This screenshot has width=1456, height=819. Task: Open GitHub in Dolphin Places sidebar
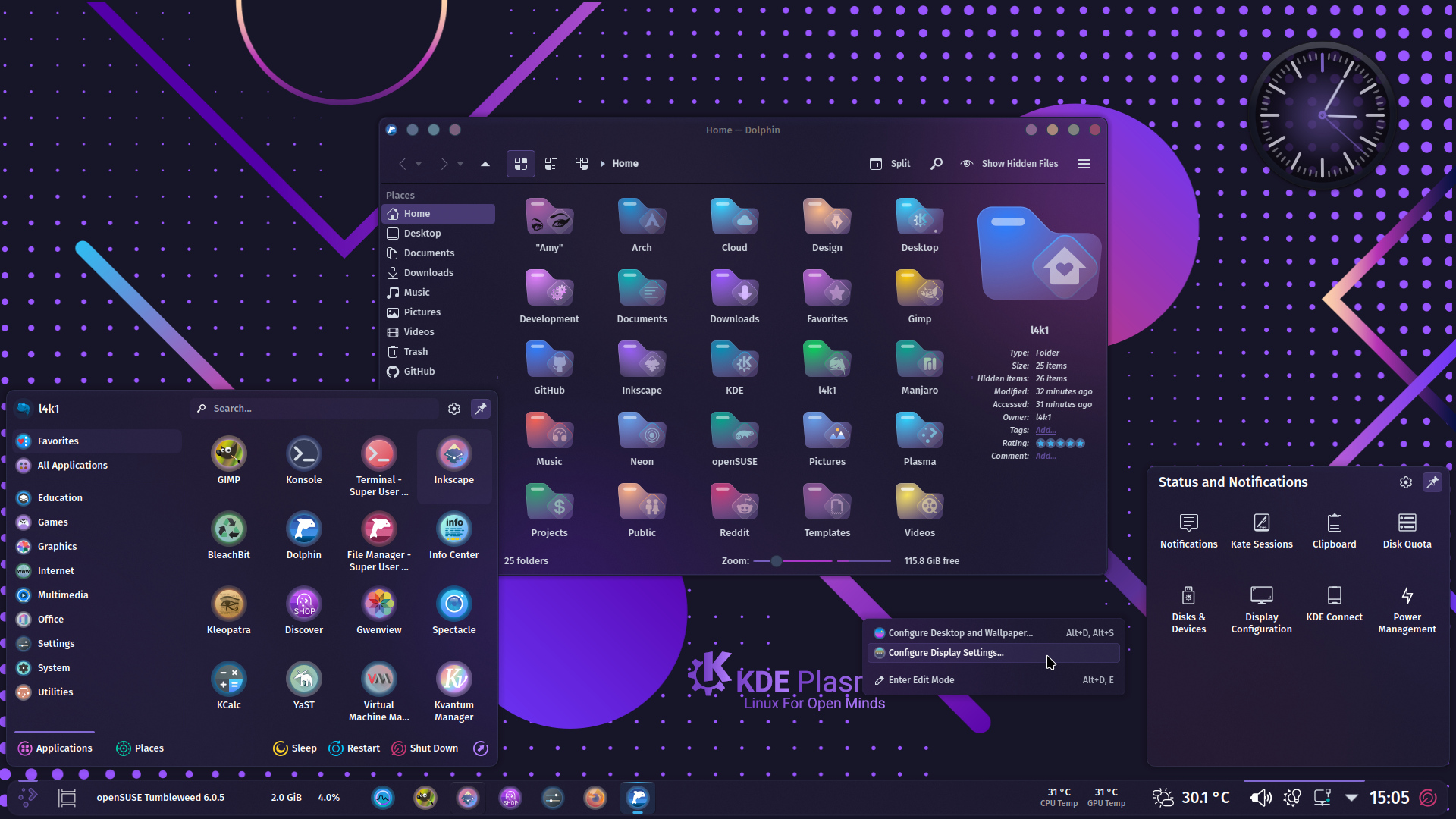[438, 372]
